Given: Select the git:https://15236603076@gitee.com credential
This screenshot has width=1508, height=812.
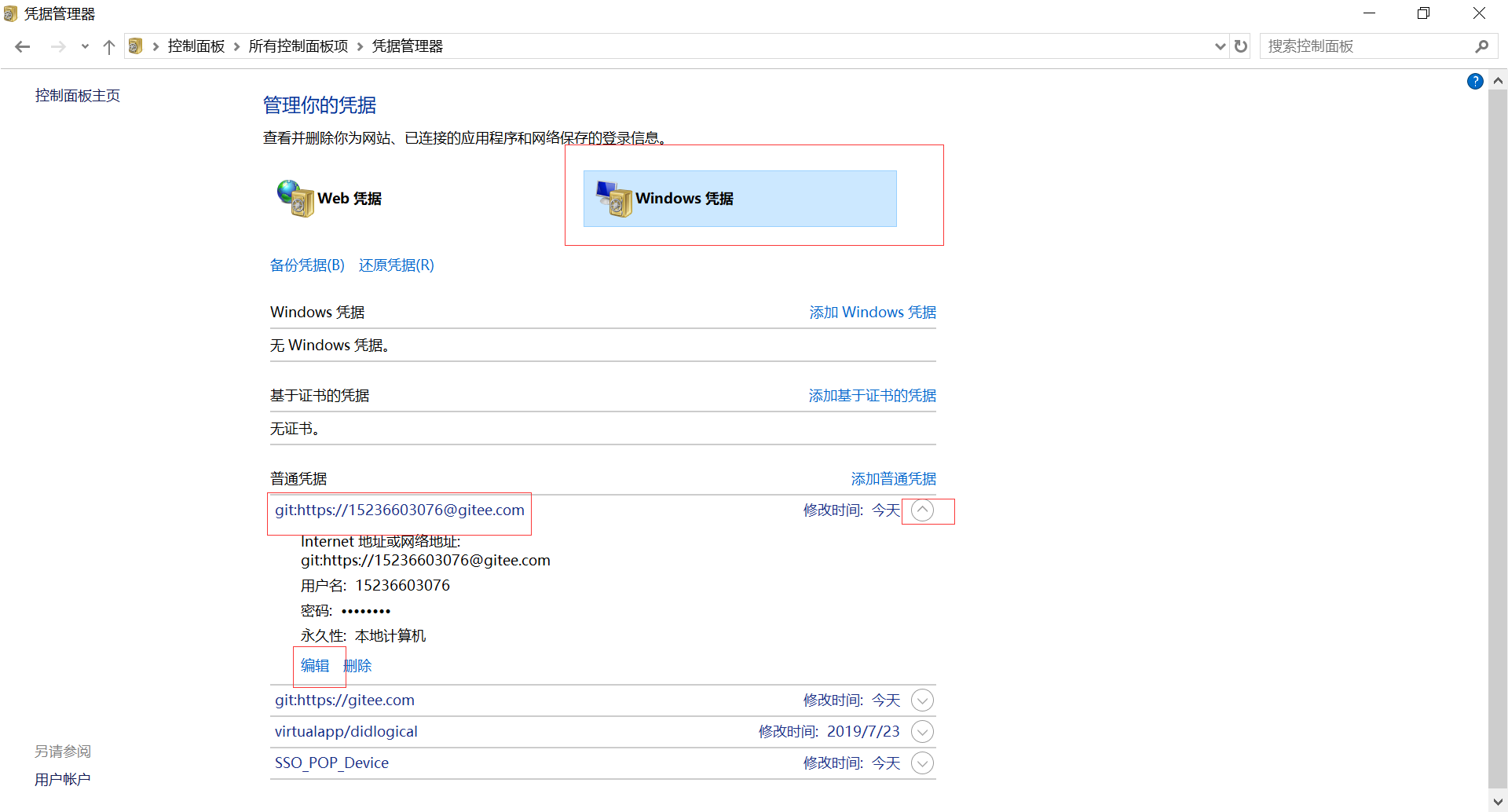Looking at the screenshot, I should coord(400,510).
